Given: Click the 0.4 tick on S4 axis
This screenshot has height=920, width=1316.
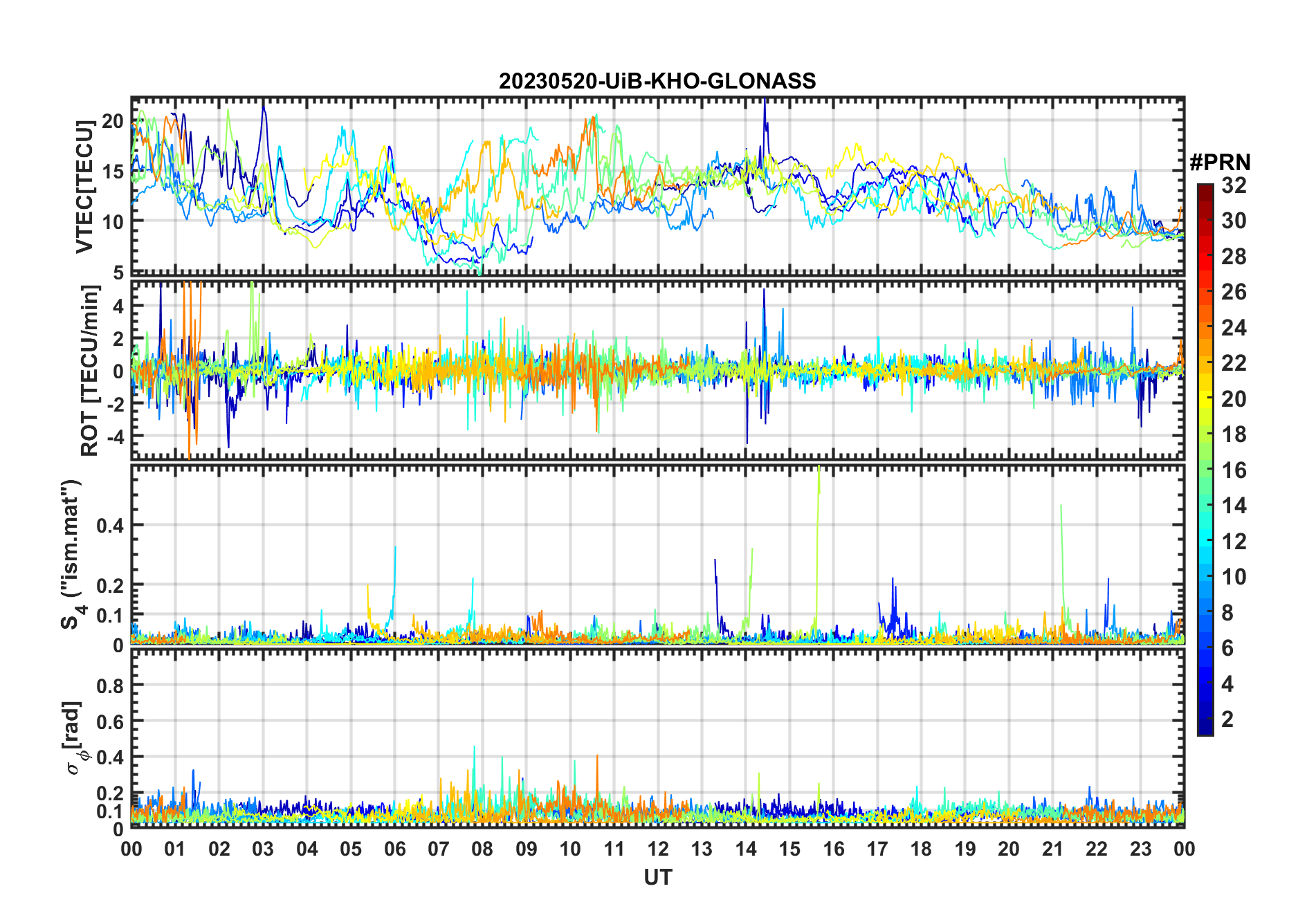Looking at the screenshot, I should pyautogui.click(x=110, y=525).
